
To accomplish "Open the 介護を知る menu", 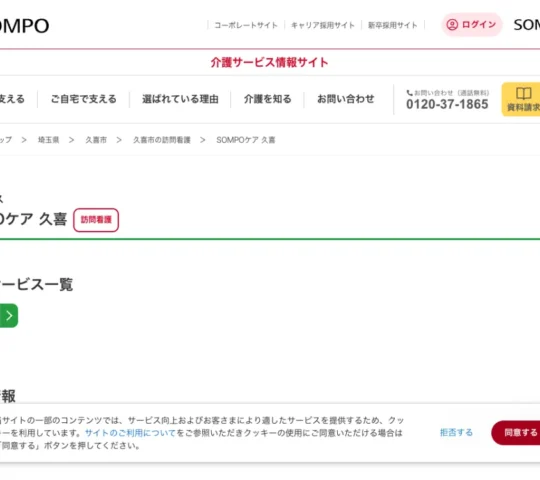I will 268,99.
